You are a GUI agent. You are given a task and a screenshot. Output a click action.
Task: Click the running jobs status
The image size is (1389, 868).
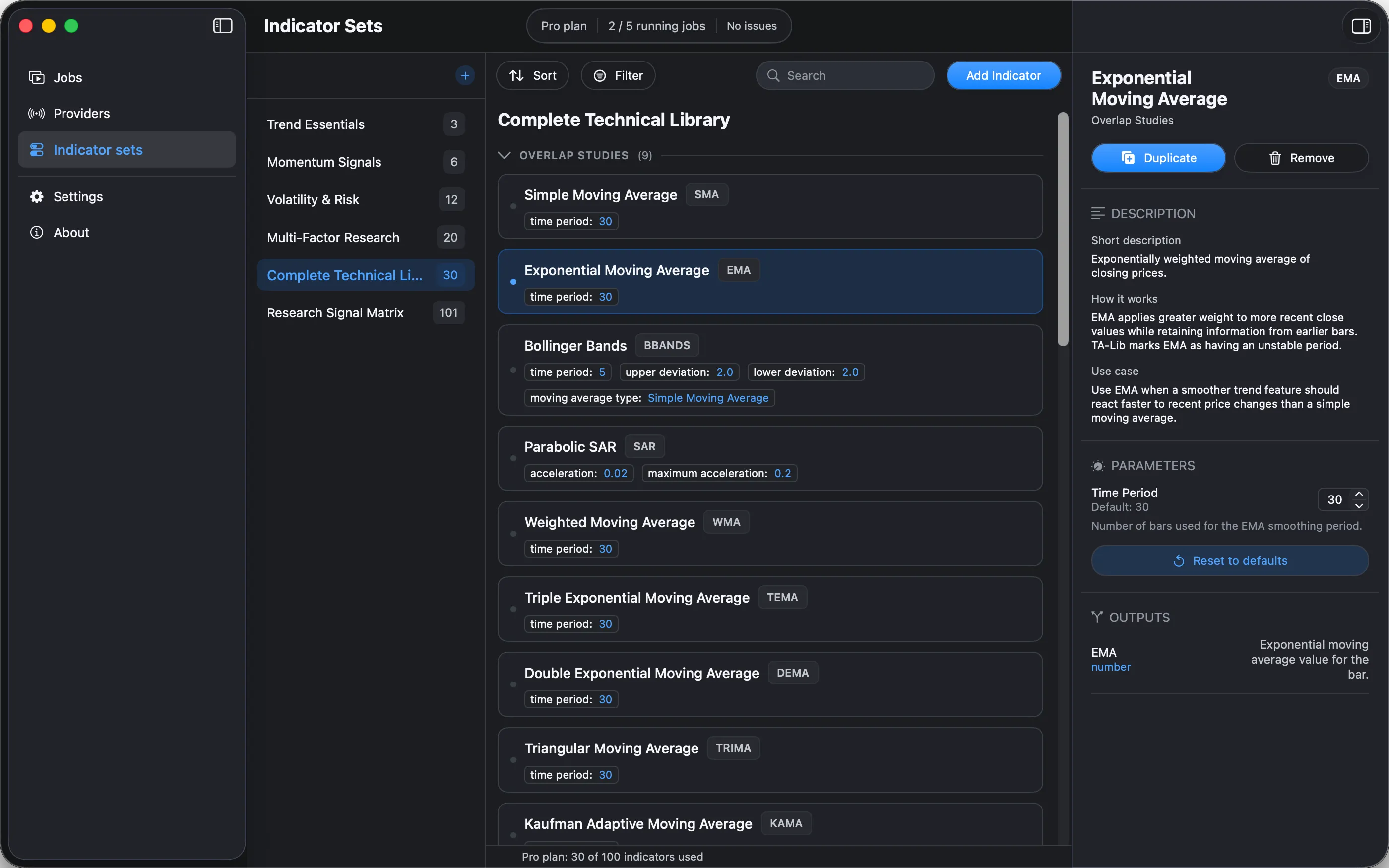pos(657,26)
